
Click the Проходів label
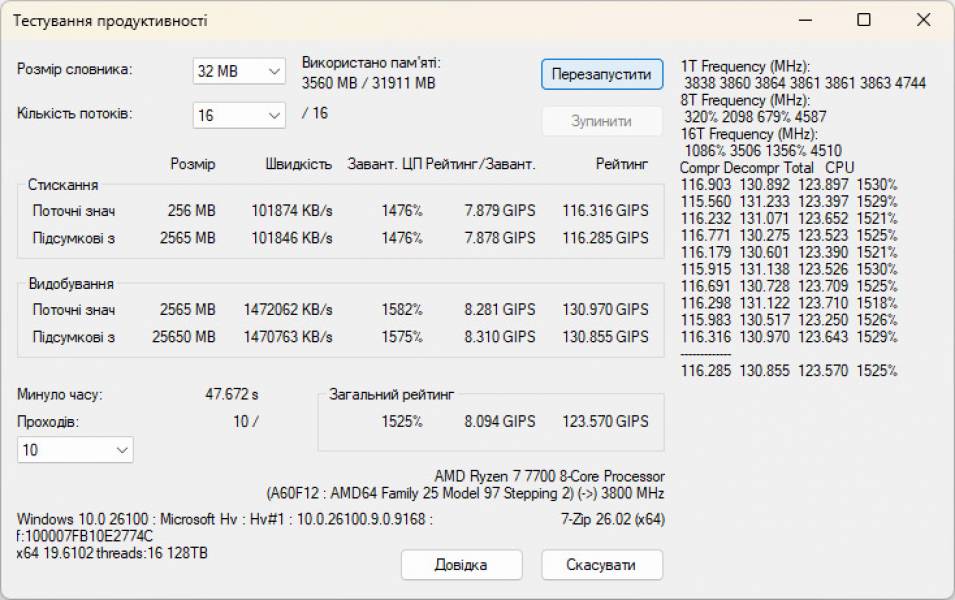pos(48,422)
